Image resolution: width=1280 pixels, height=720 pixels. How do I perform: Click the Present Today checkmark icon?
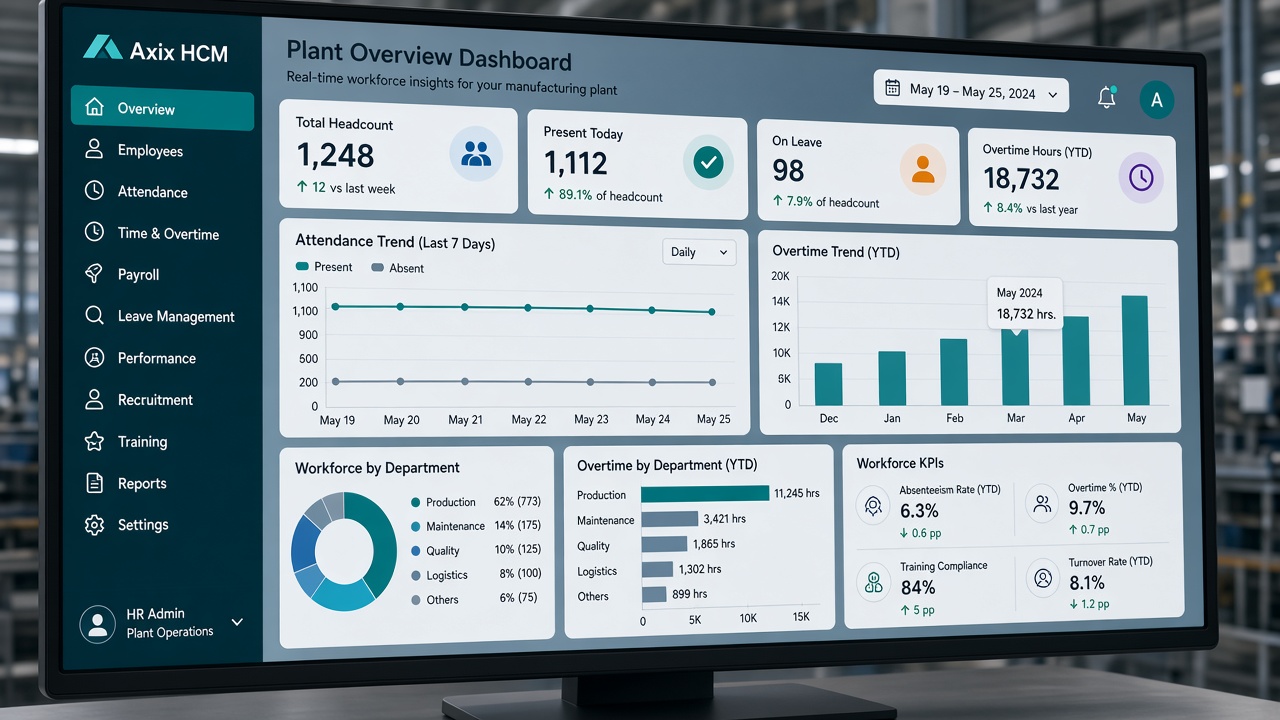[708, 163]
